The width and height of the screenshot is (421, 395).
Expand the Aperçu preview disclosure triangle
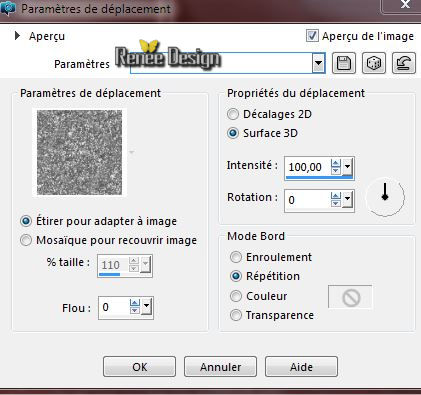pos(18,36)
